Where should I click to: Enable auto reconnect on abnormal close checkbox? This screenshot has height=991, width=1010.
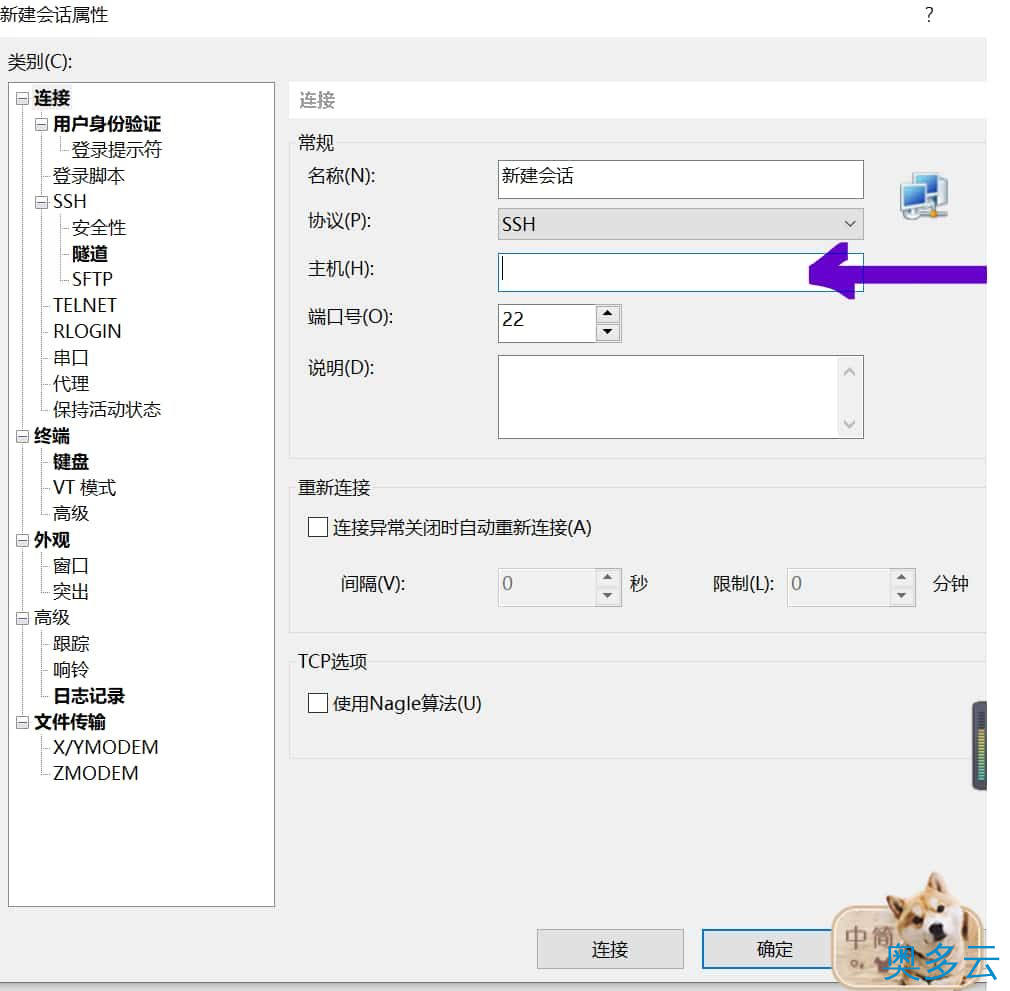point(318,527)
